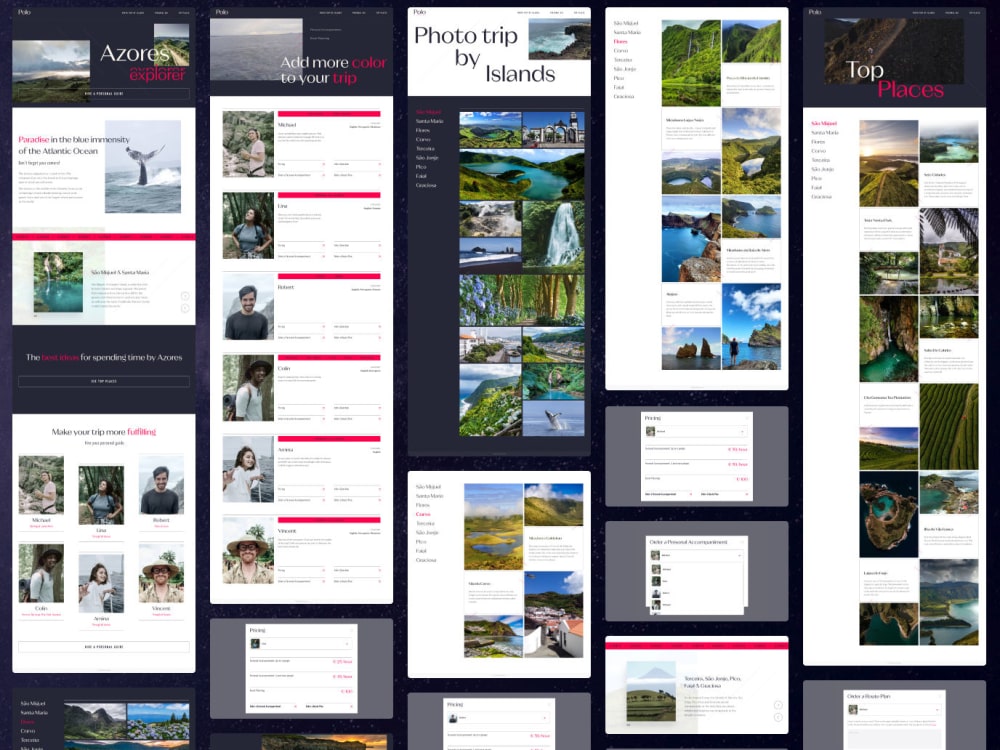The width and height of the screenshot is (1000, 750).
Task: Expand Pricing row in Robert's guide card
Action: click(x=301, y=327)
